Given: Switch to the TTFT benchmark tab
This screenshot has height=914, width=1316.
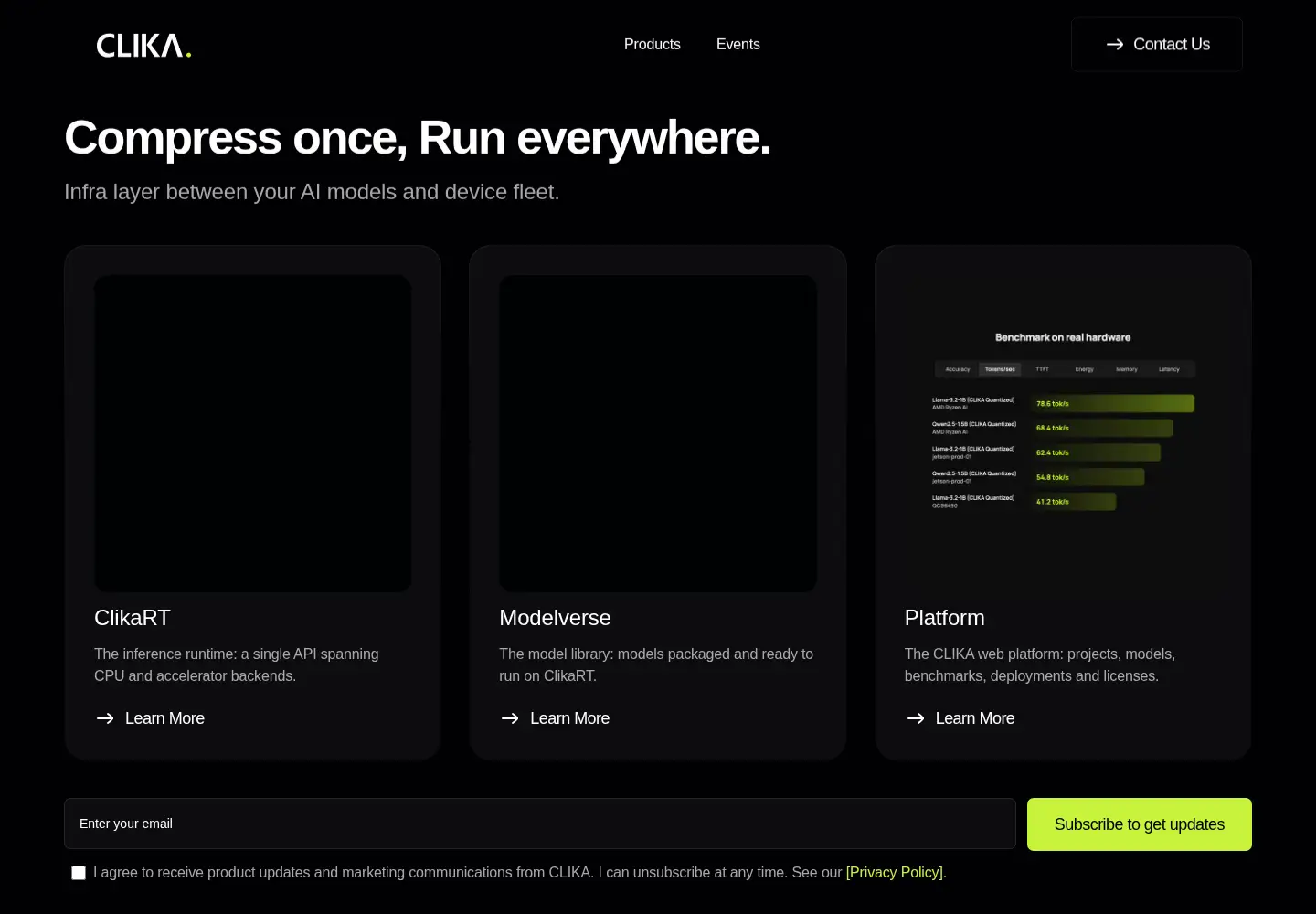Looking at the screenshot, I should pyautogui.click(x=1042, y=369).
